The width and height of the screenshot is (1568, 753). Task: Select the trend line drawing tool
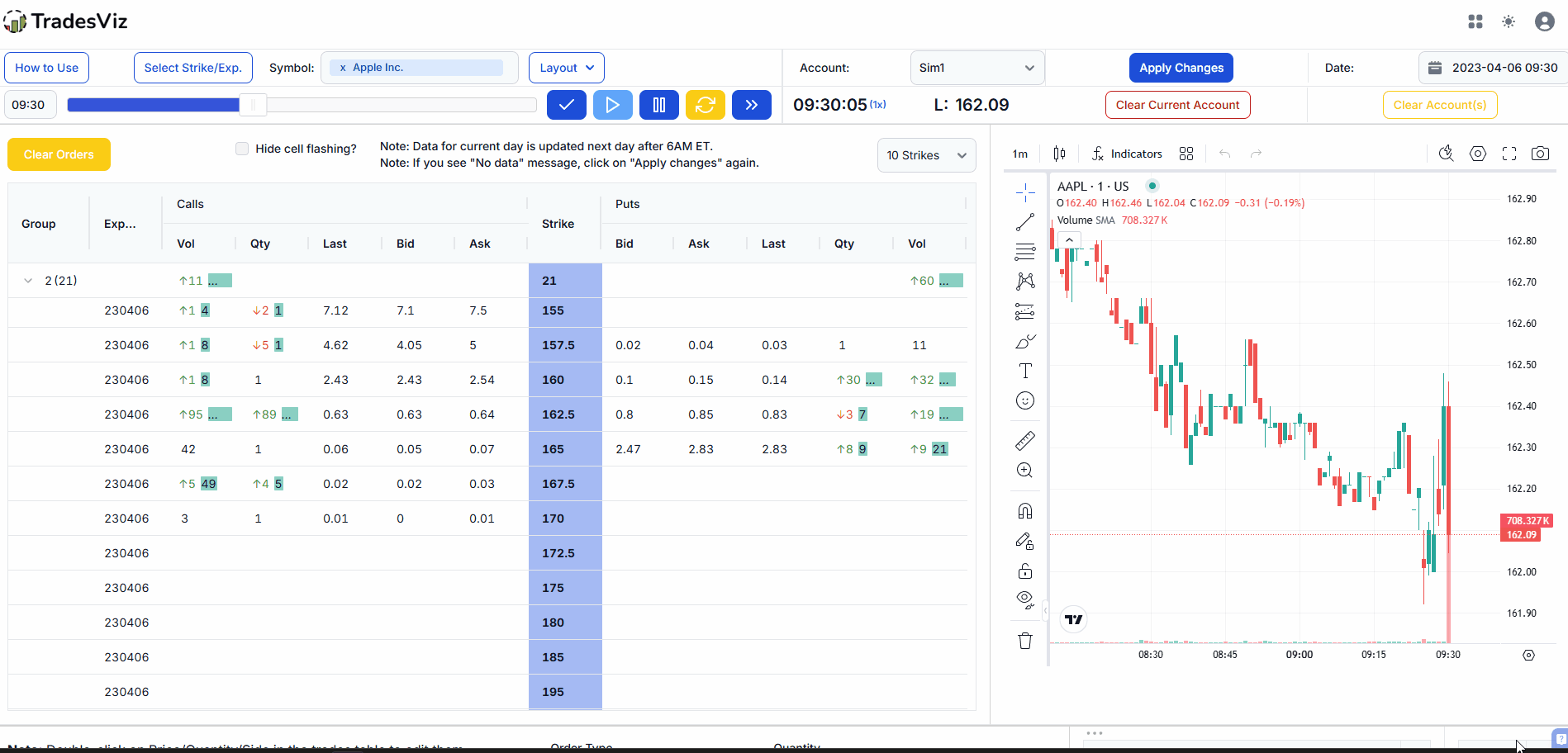pyautogui.click(x=1025, y=222)
